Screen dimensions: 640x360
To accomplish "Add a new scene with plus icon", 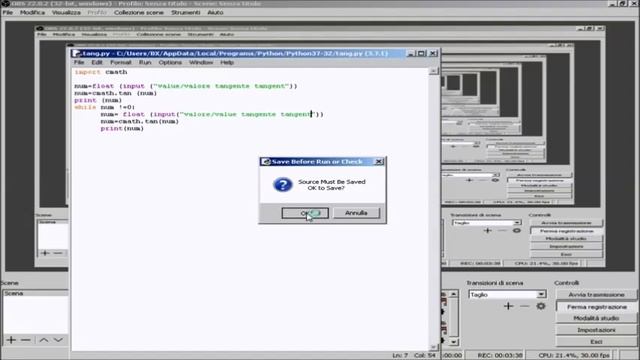I will click(x=11, y=340).
